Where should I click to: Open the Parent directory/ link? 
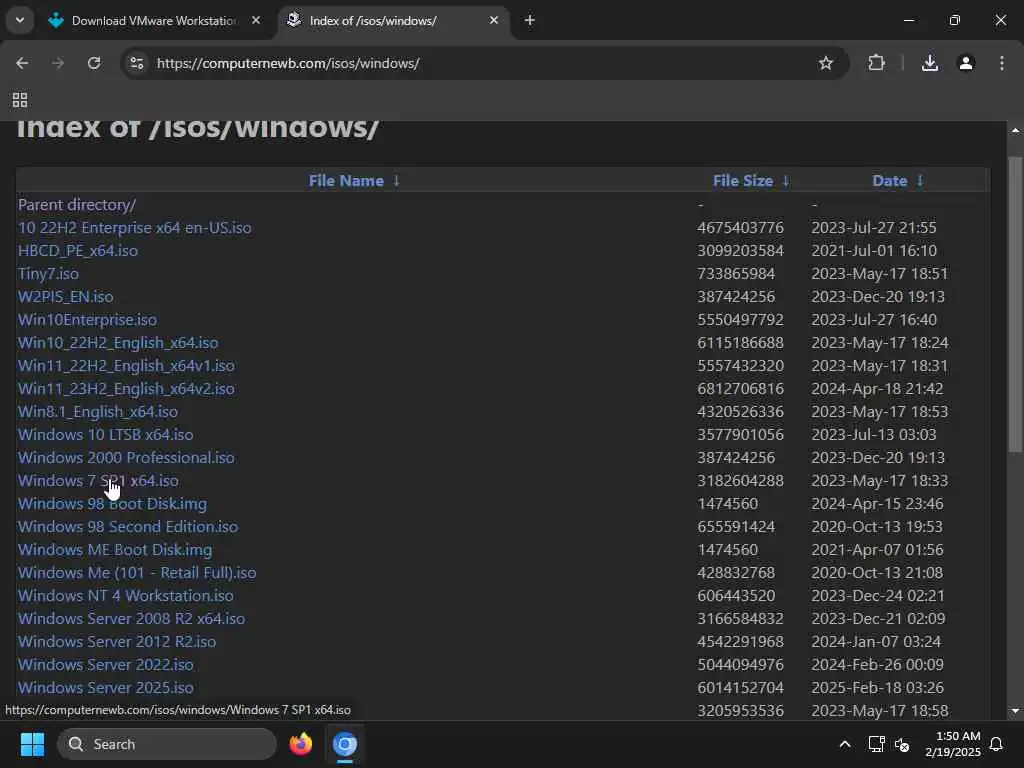77,204
